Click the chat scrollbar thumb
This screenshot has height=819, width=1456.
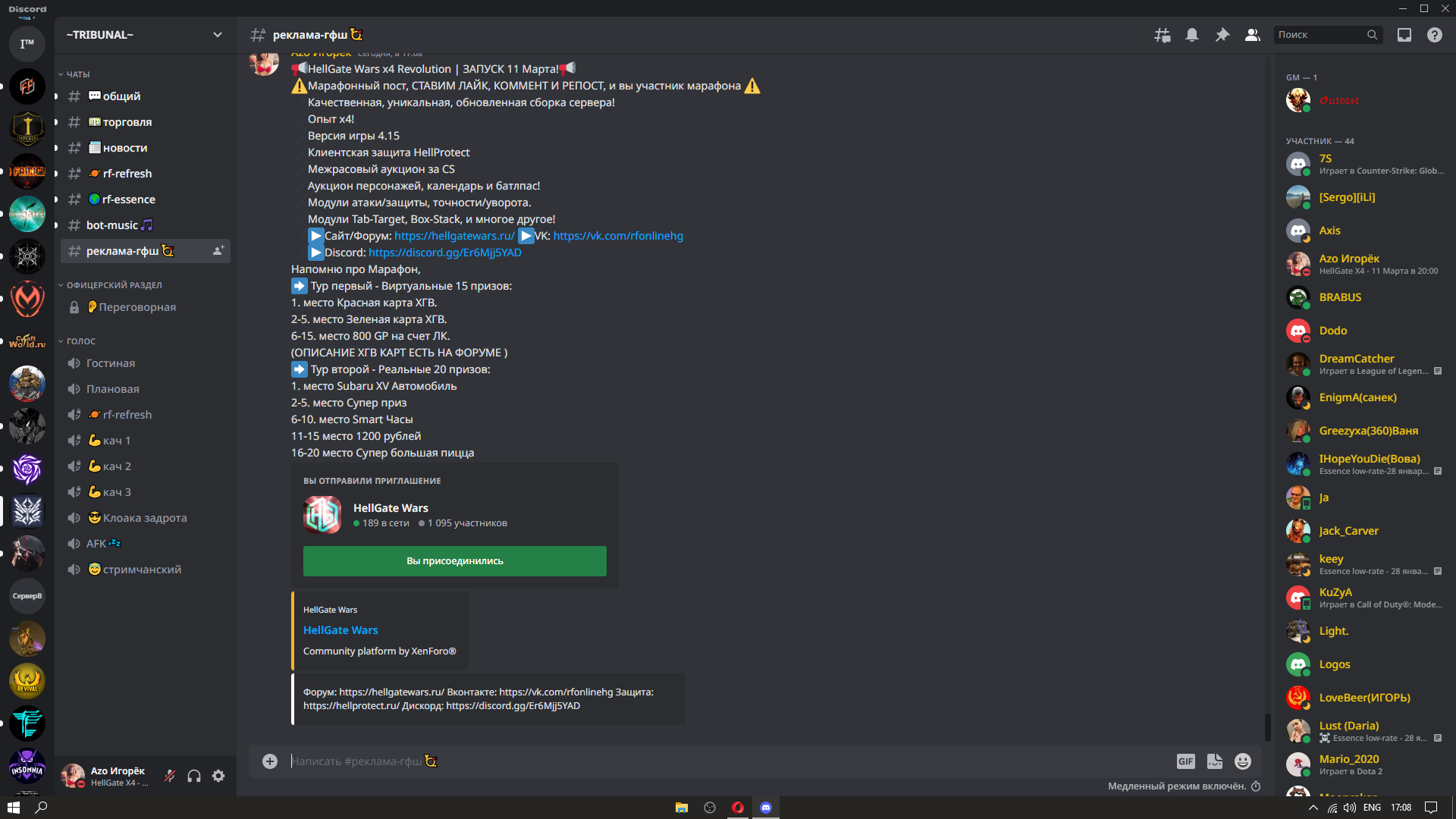pyautogui.click(x=1267, y=727)
